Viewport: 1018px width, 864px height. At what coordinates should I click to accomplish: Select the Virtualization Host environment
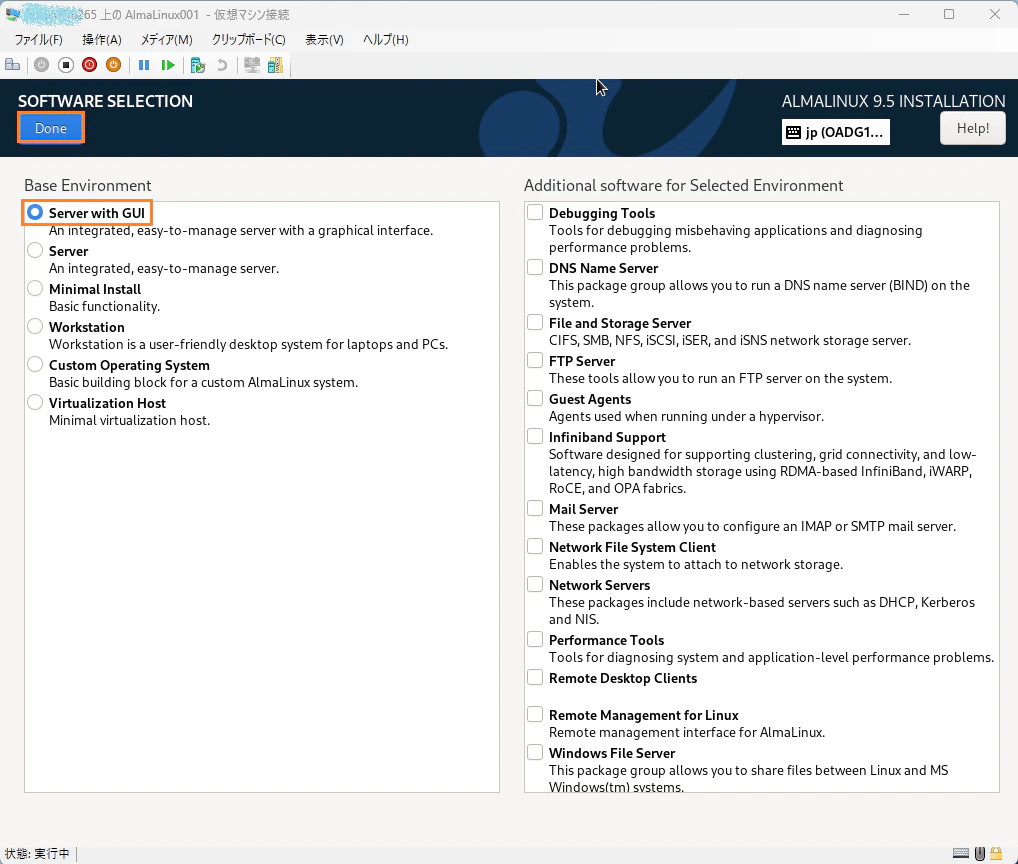tap(35, 402)
